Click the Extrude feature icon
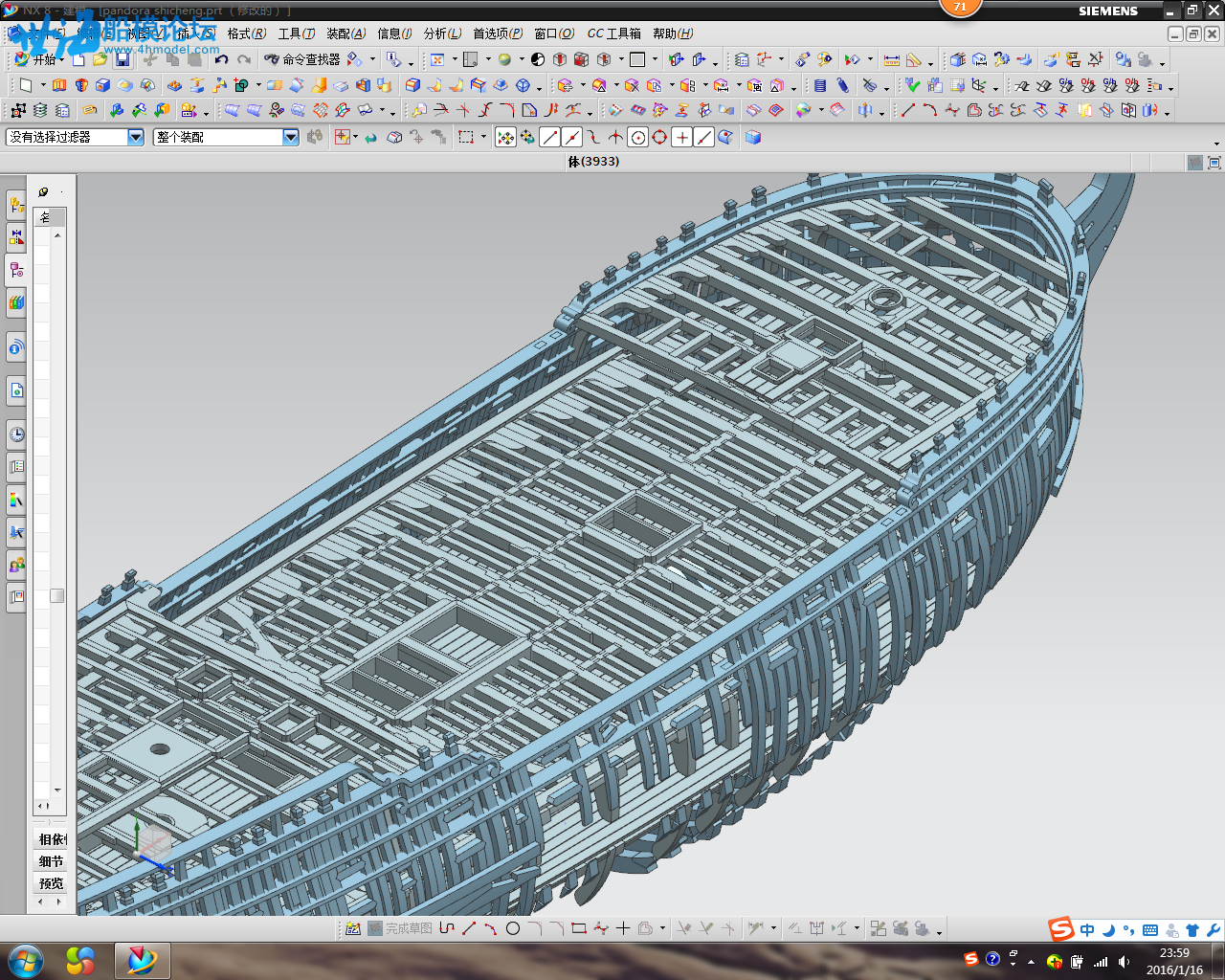This screenshot has width=1225, height=980. [x=59, y=85]
